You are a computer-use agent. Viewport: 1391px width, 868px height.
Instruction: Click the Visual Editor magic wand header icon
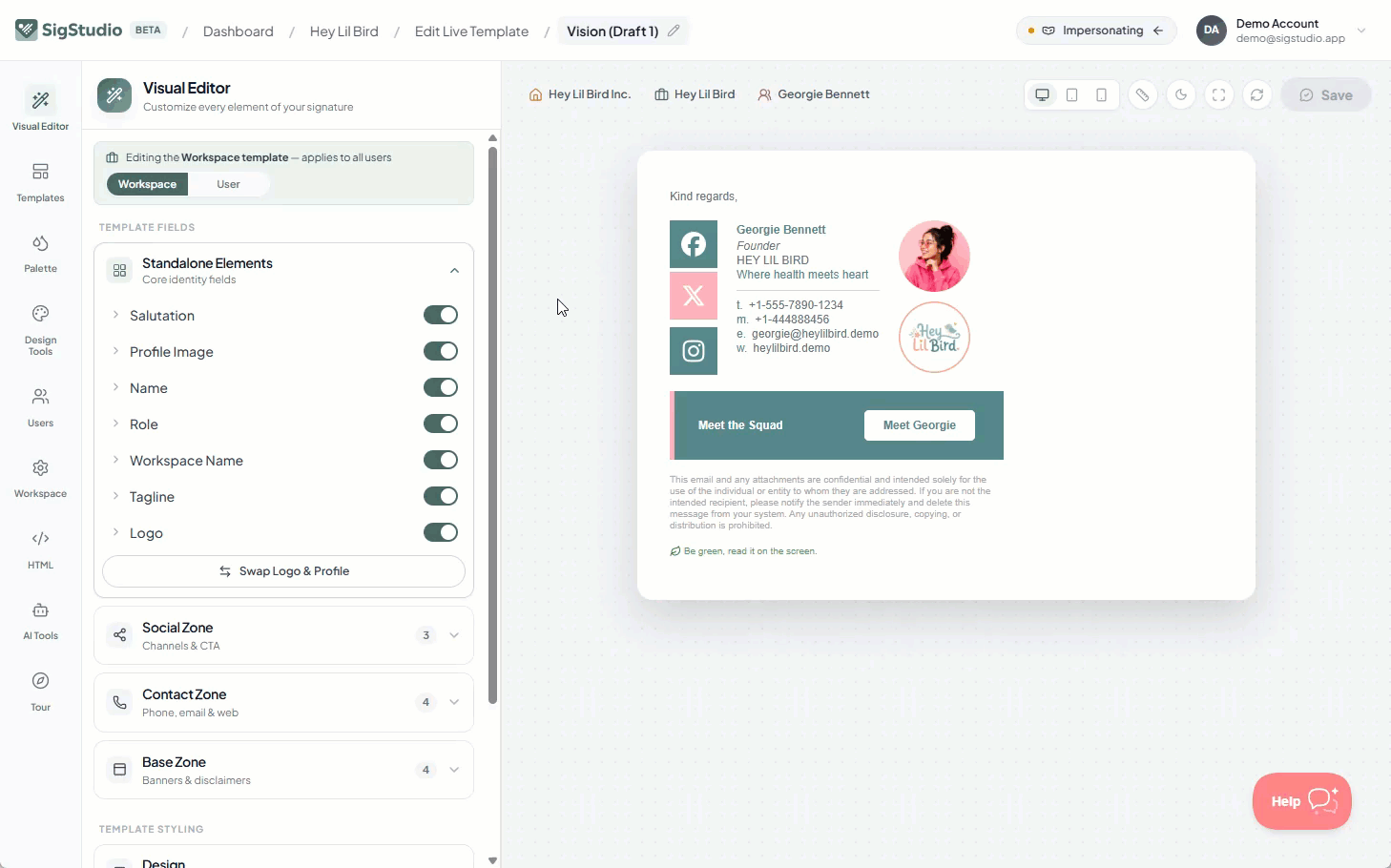(x=114, y=95)
